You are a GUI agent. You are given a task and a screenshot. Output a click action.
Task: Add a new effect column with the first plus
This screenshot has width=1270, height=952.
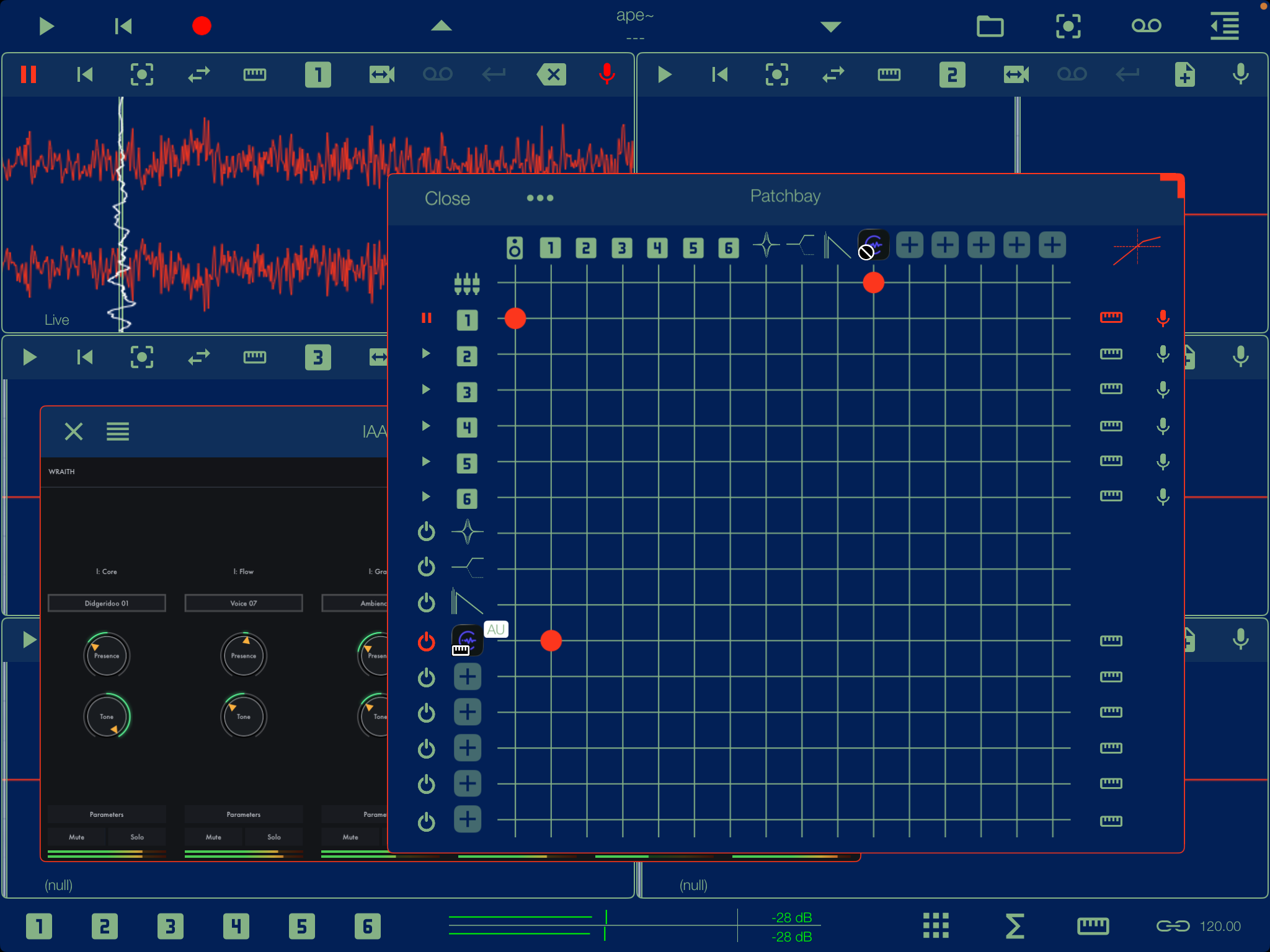tap(910, 245)
